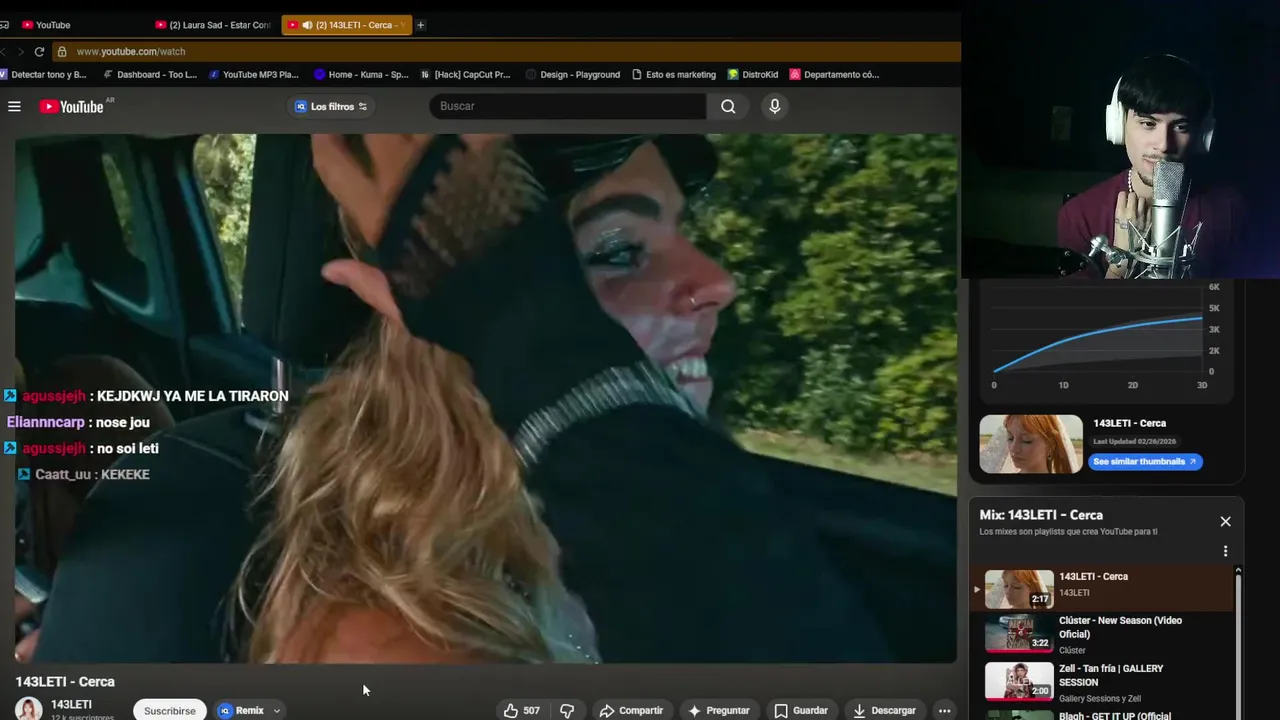Share the video via Compartir
This screenshot has width=1280, height=720.
click(x=631, y=710)
